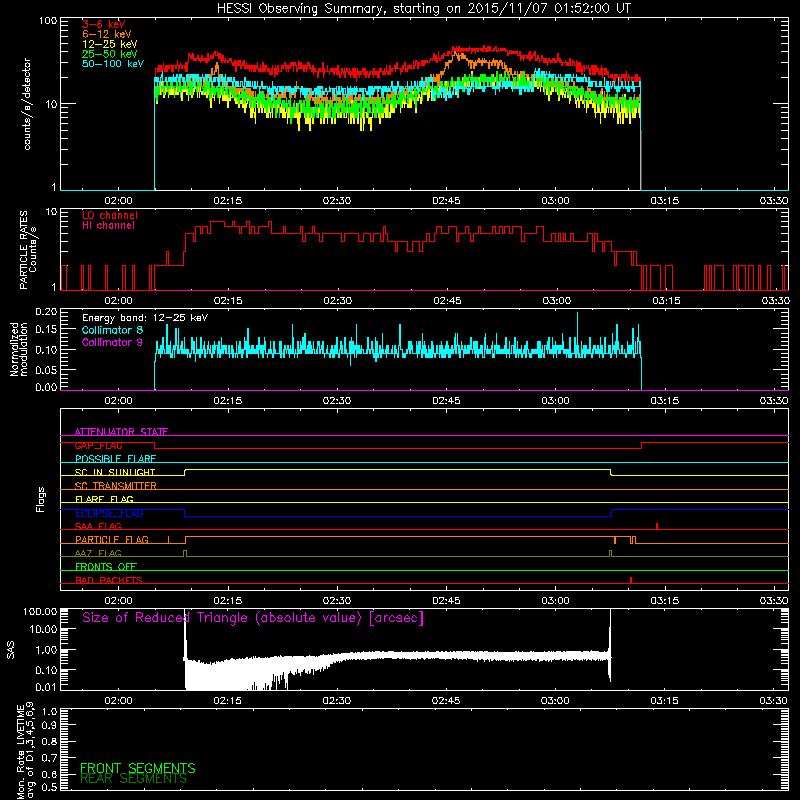Pick the cyan 50-100 keV legend label

tap(113, 64)
